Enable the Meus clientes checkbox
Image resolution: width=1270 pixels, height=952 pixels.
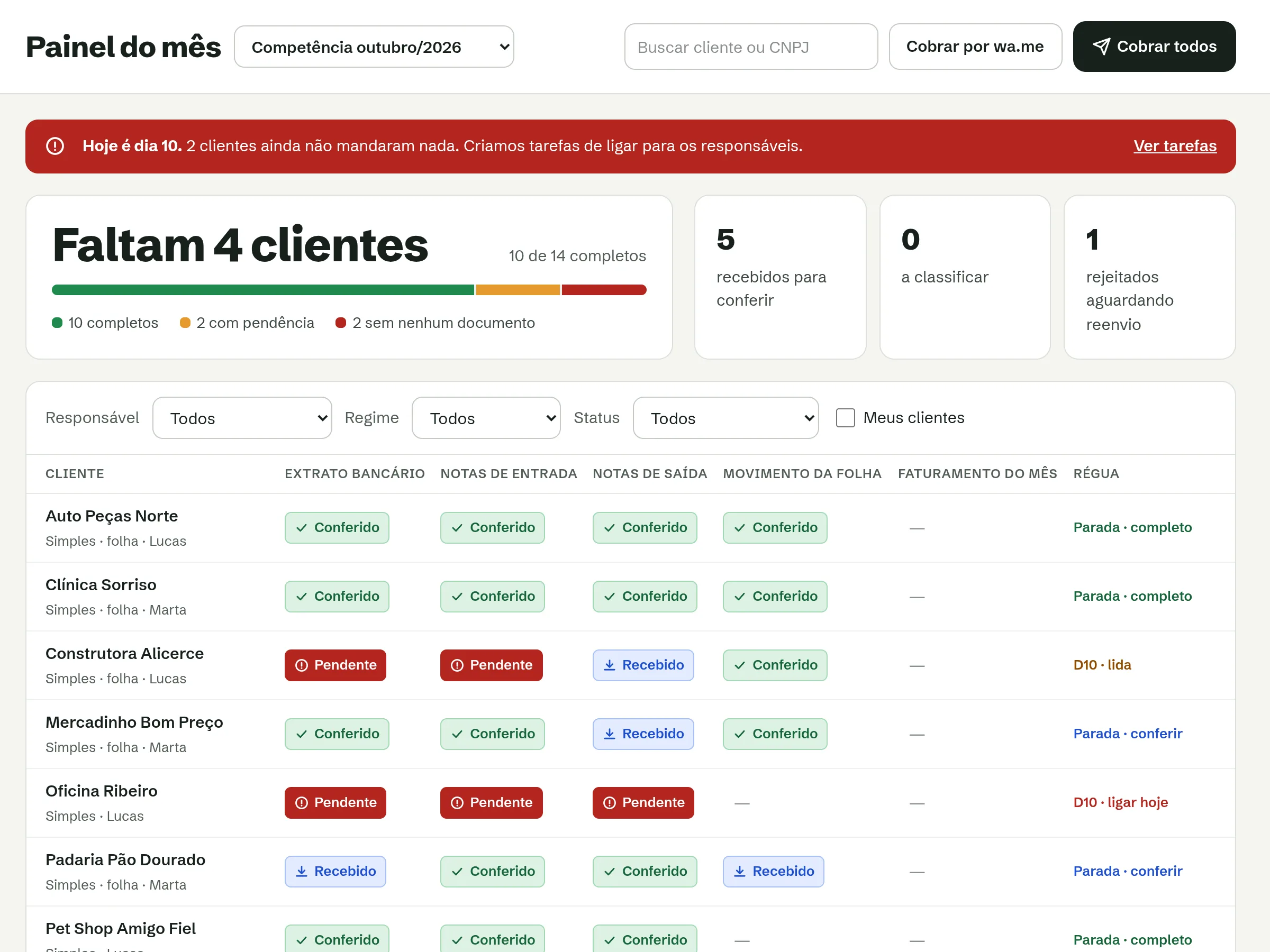[x=845, y=418]
